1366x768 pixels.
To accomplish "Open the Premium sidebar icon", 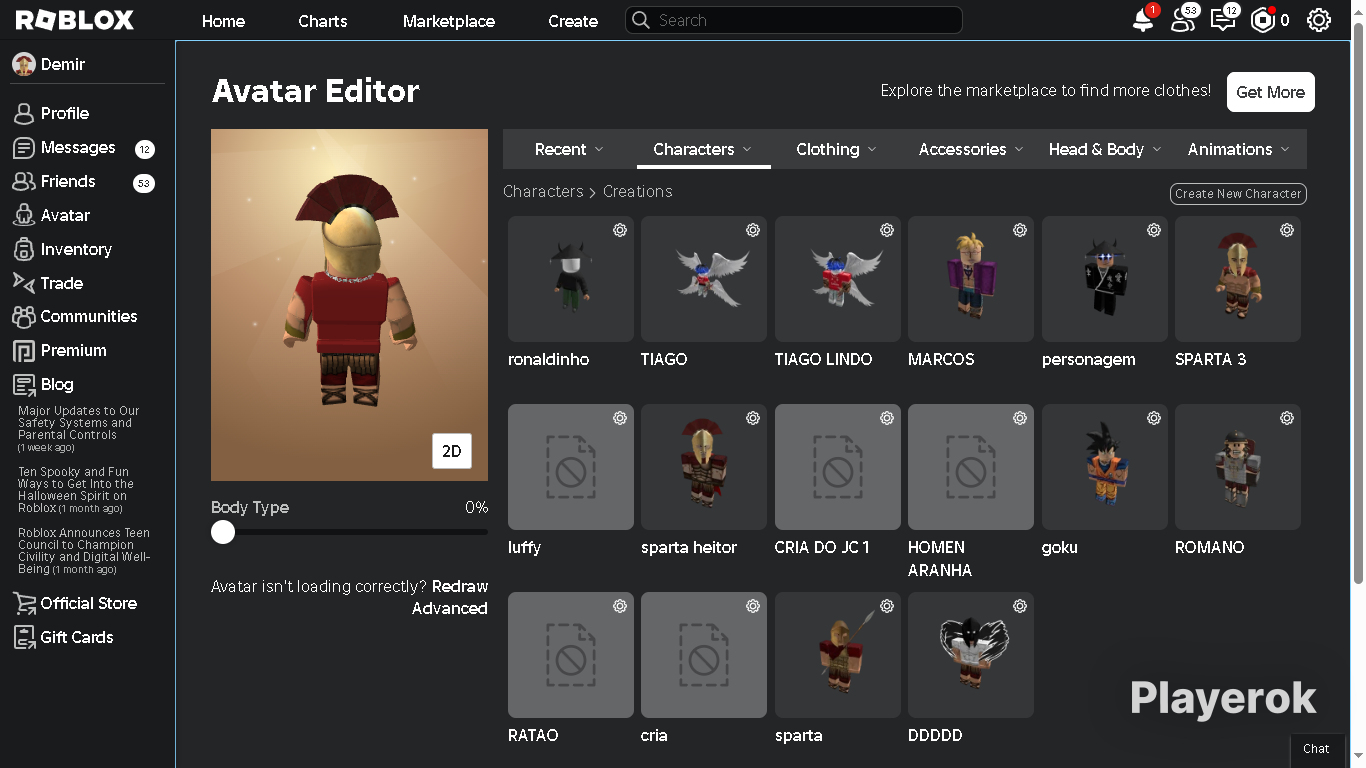I will (x=24, y=351).
